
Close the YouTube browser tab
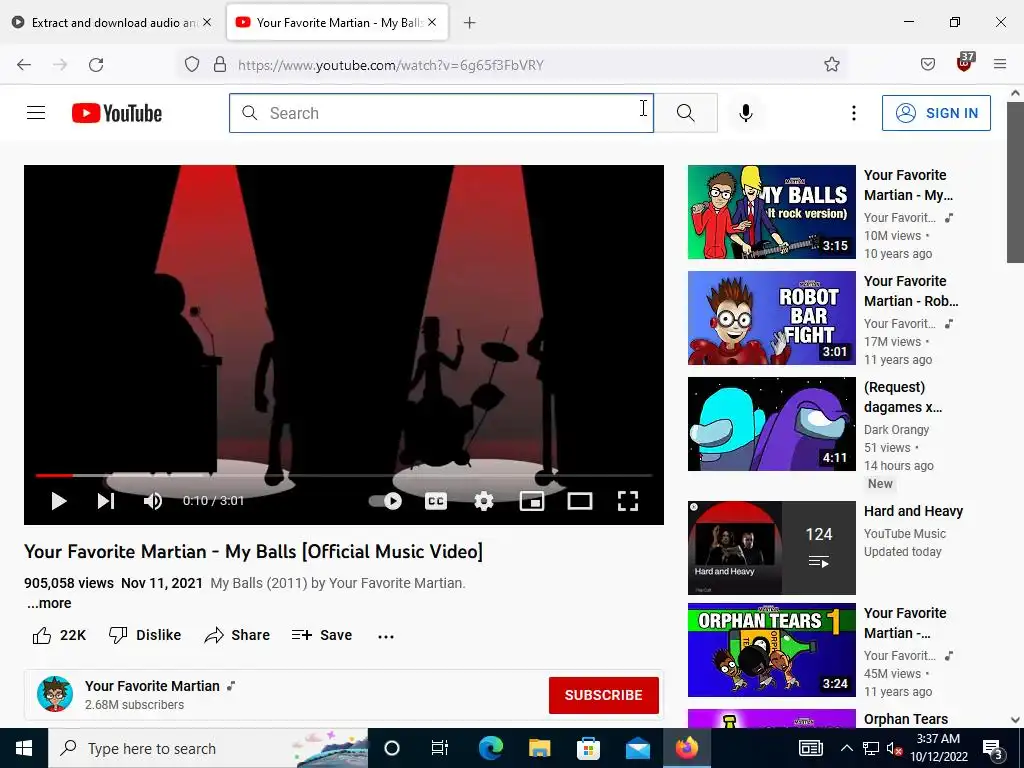432,22
